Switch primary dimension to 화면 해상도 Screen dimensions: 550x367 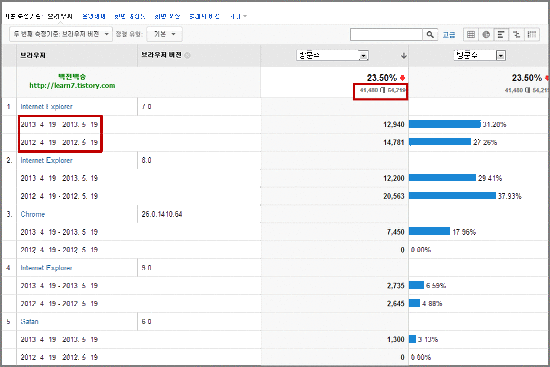pos(130,16)
